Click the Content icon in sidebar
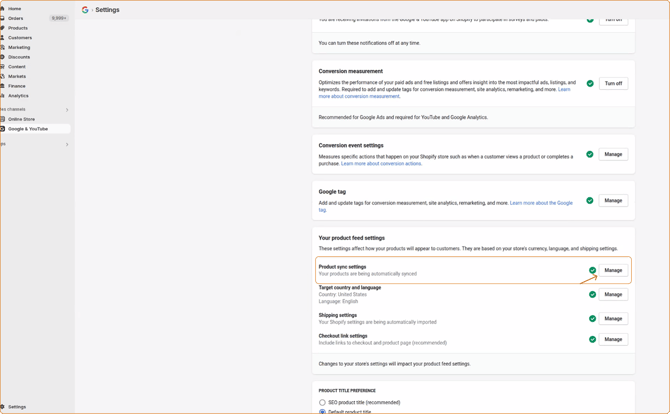Image resolution: width=670 pixels, height=414 pixels. (x=2, y=67)
